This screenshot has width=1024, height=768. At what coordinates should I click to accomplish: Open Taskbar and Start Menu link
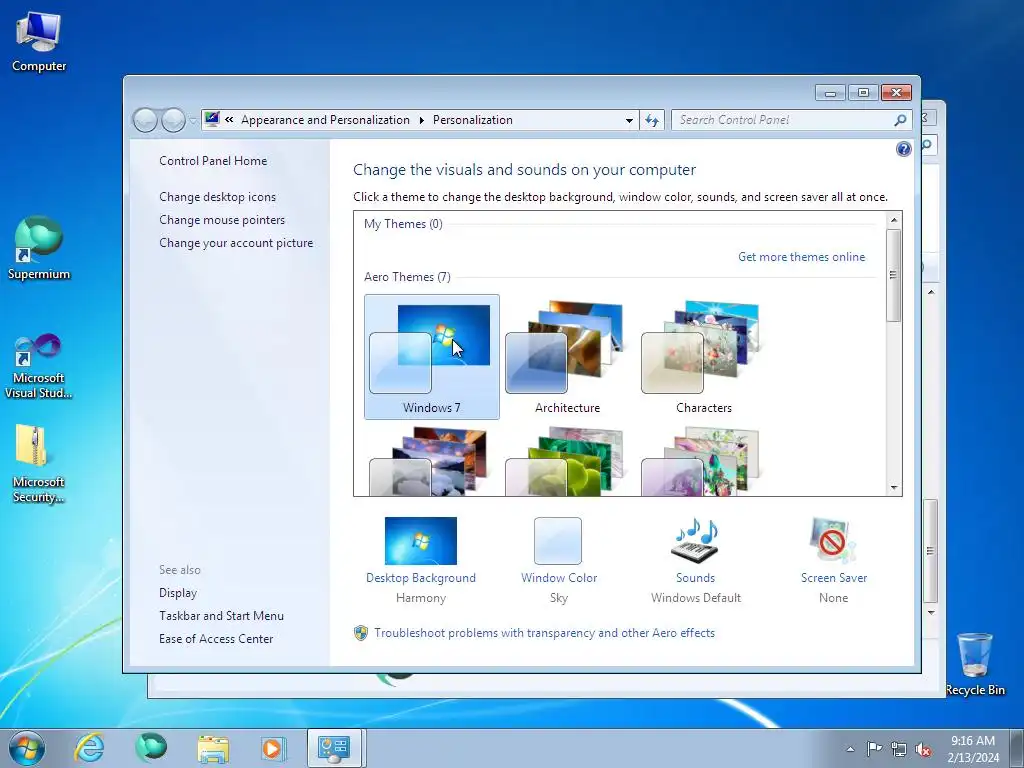[x=221, y=616]
